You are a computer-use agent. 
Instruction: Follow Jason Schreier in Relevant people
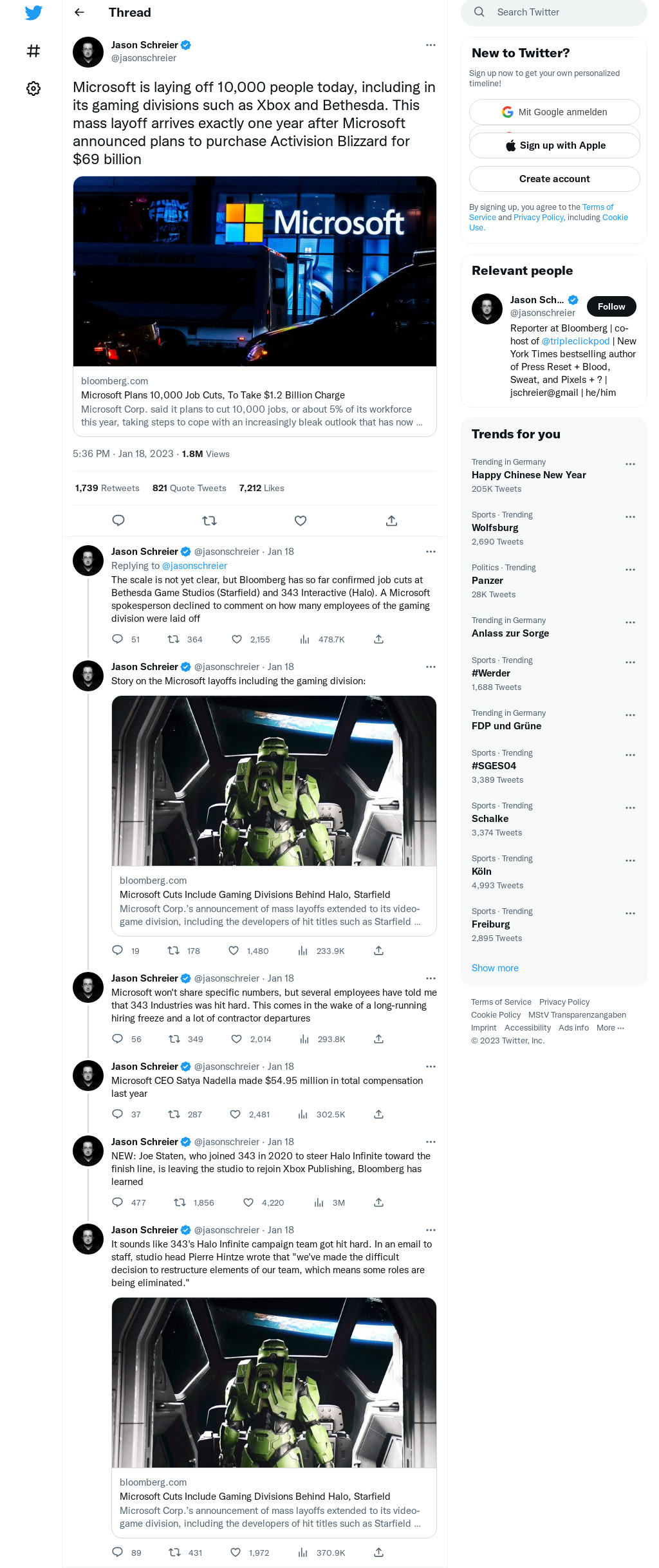pos(611,306)
